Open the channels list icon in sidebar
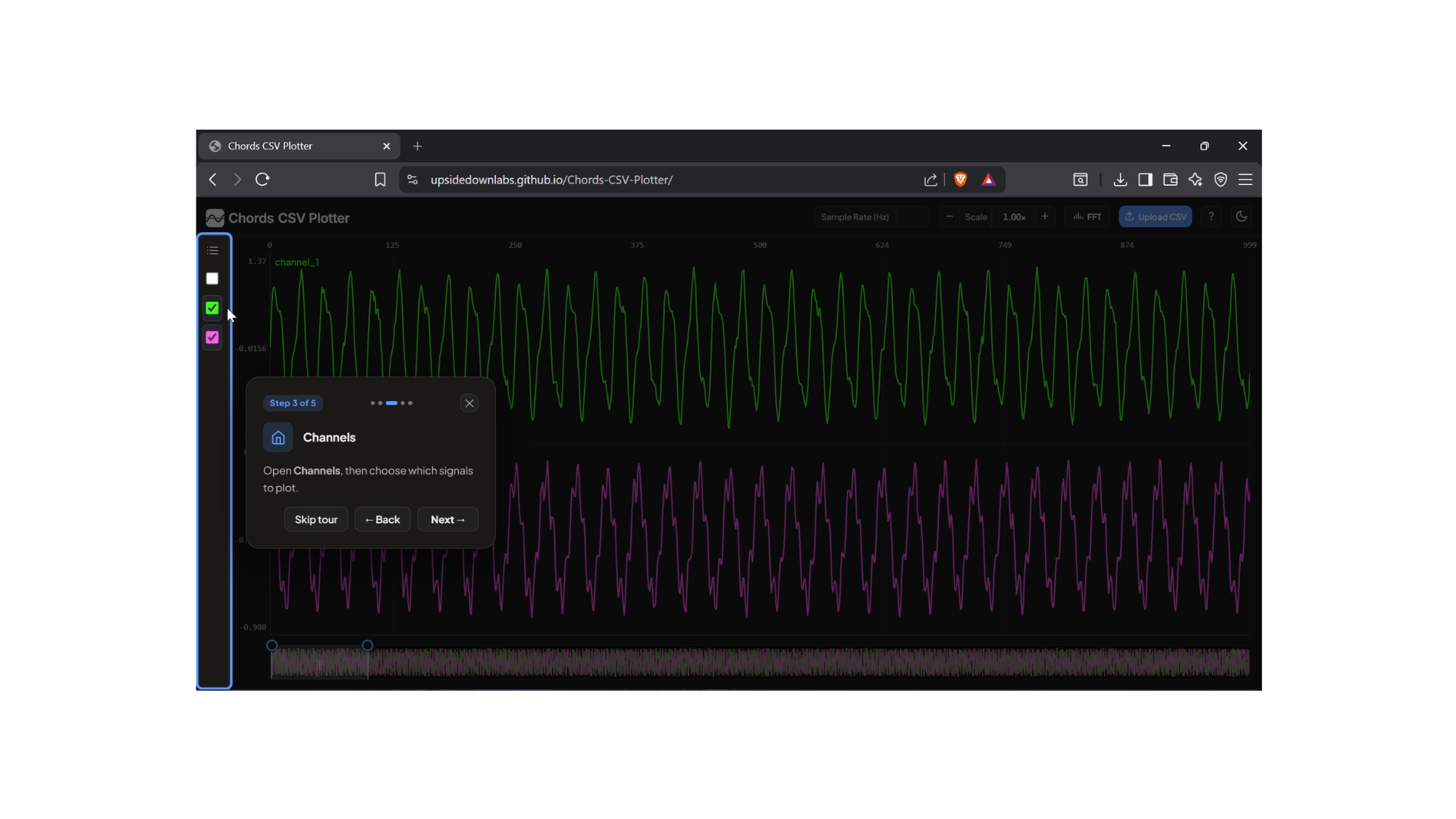1456x819 pixels. 212,250
